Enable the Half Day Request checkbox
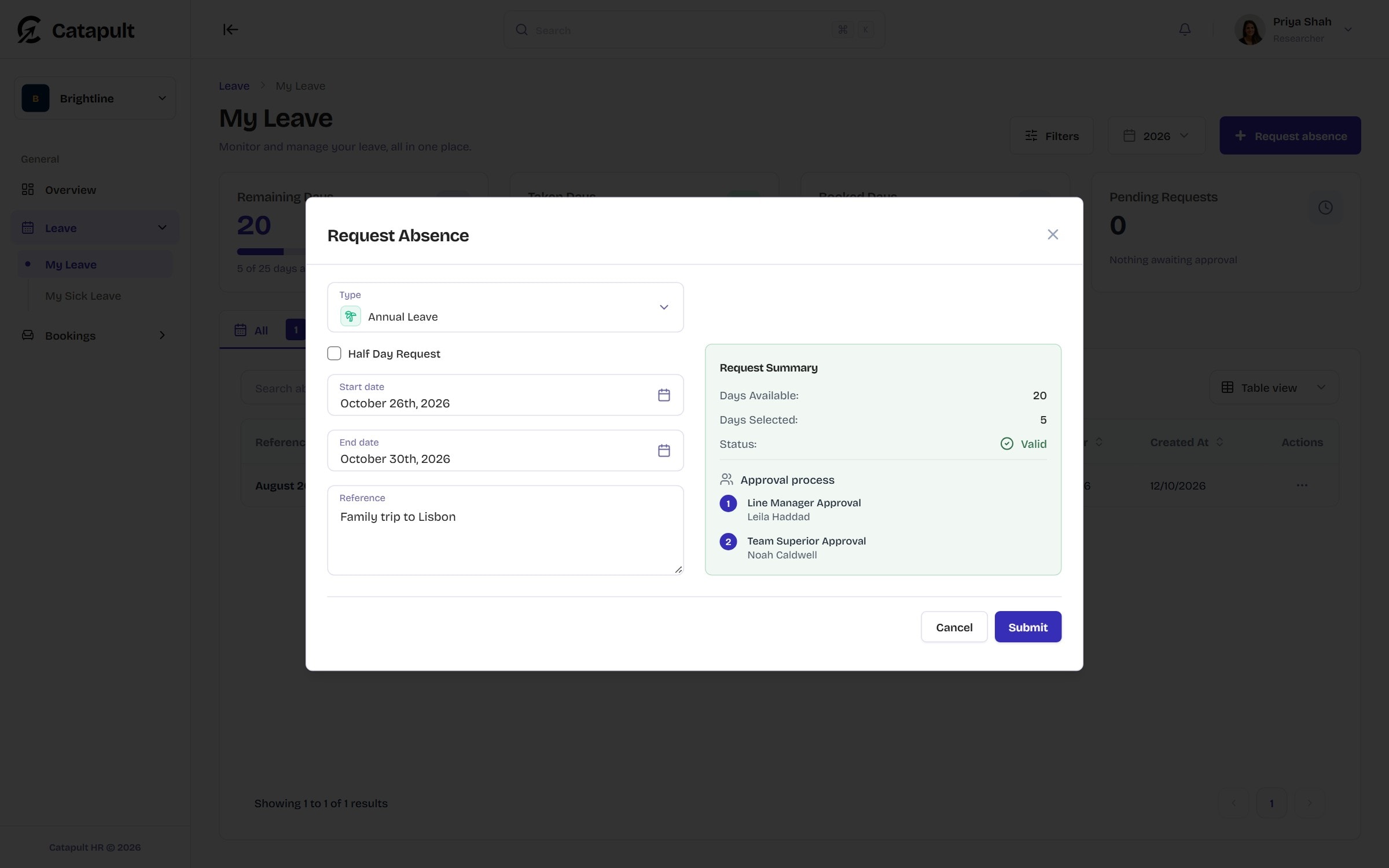Viewport: 1389px width, 868px height. pyautogui.click(x=334, y=354)
